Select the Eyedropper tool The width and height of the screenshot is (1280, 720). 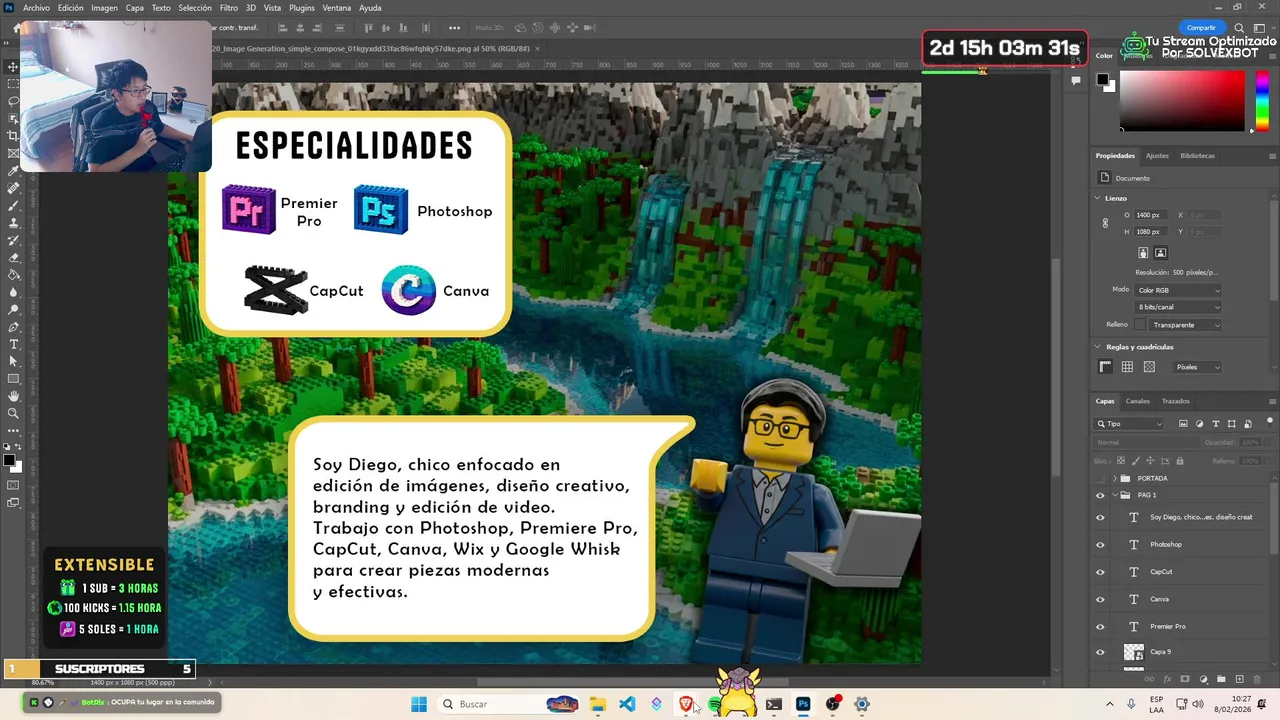click(x=13, y=171)
